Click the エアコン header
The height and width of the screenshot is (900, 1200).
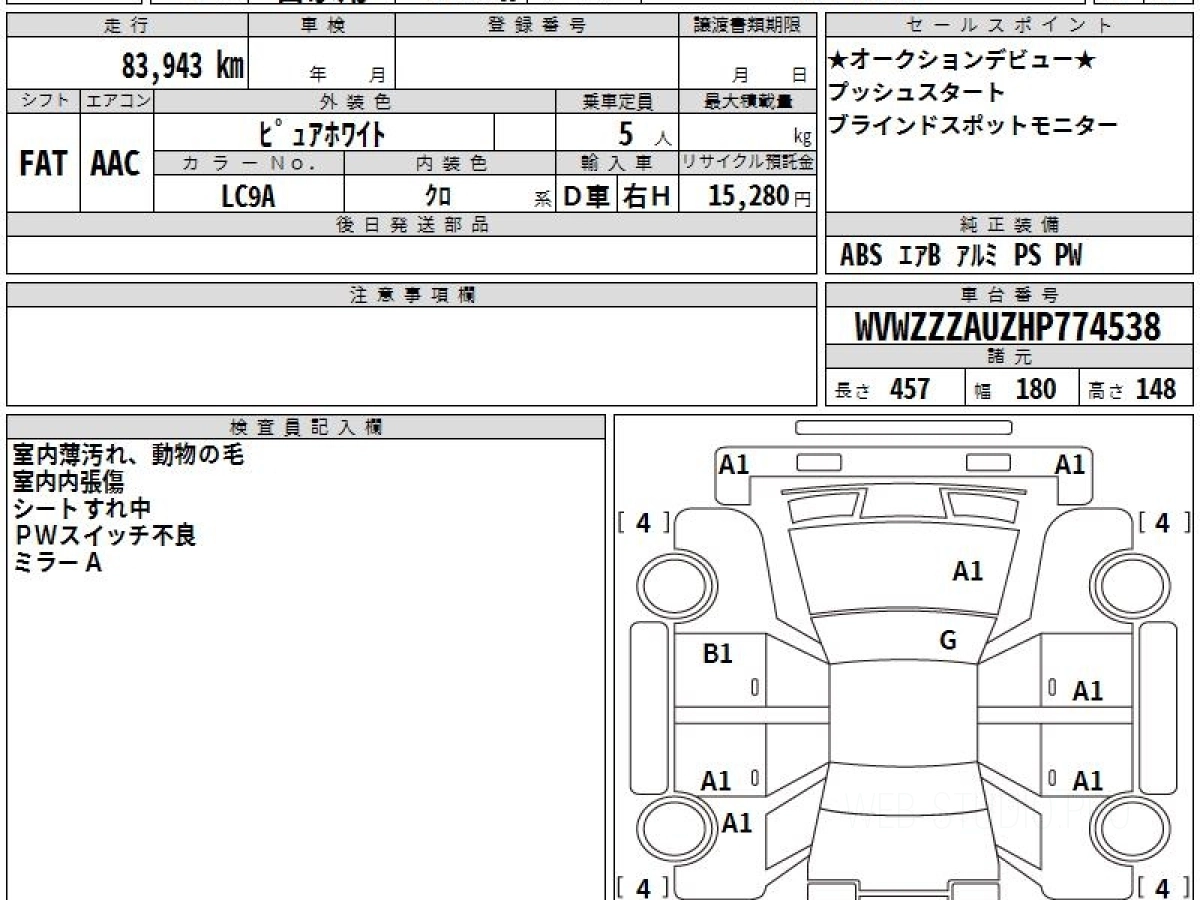(117, 101)
